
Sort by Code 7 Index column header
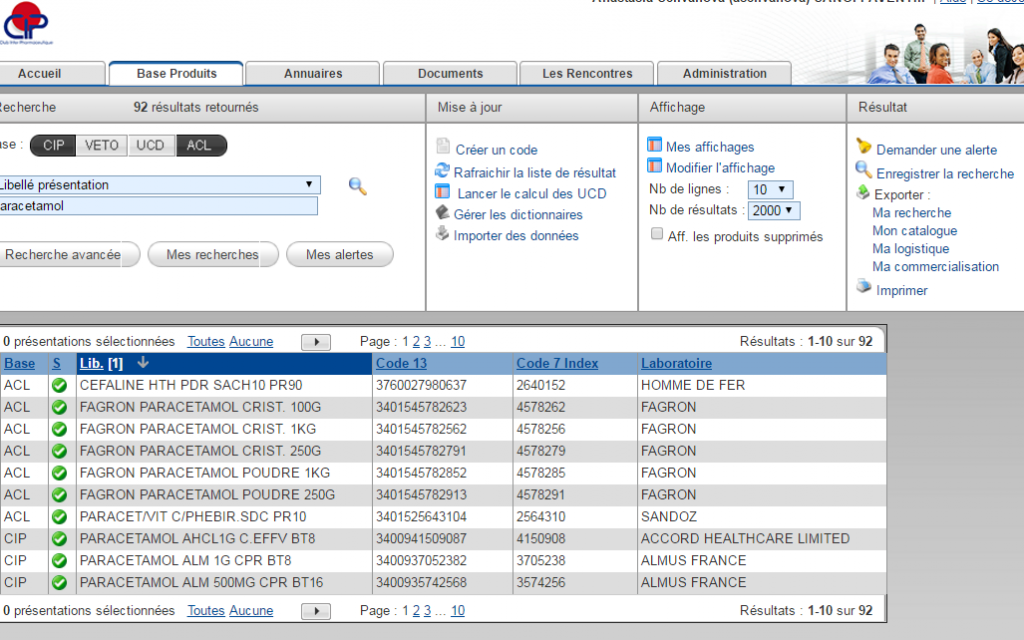click(557, 363)
